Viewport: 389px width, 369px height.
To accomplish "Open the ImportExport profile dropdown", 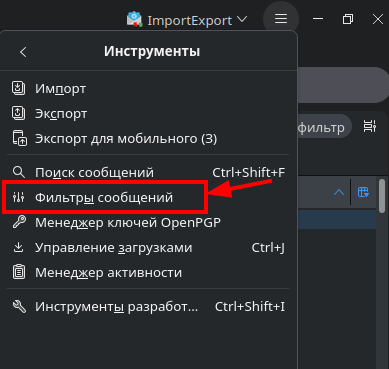I will tap(187, 20).
